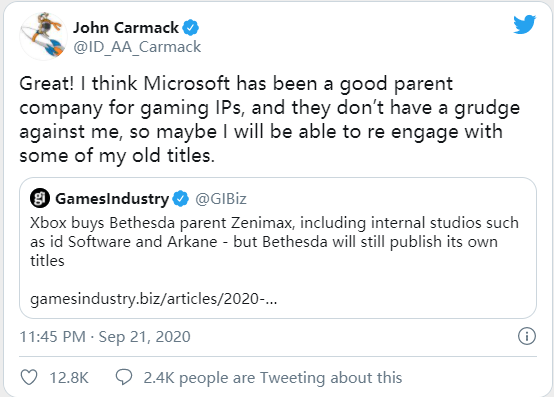Open the John Carmack display name
The width and height of the screenshot is (554, 397).
tap(126, 28)
